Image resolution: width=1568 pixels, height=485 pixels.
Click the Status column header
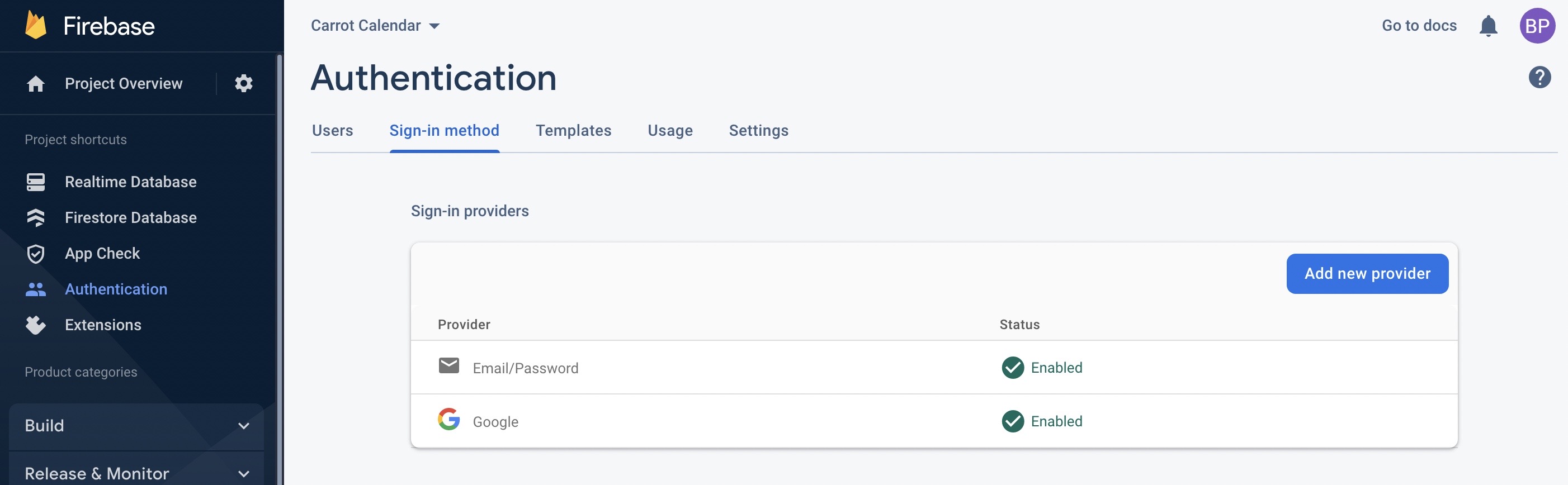[x=1019, y=324]
